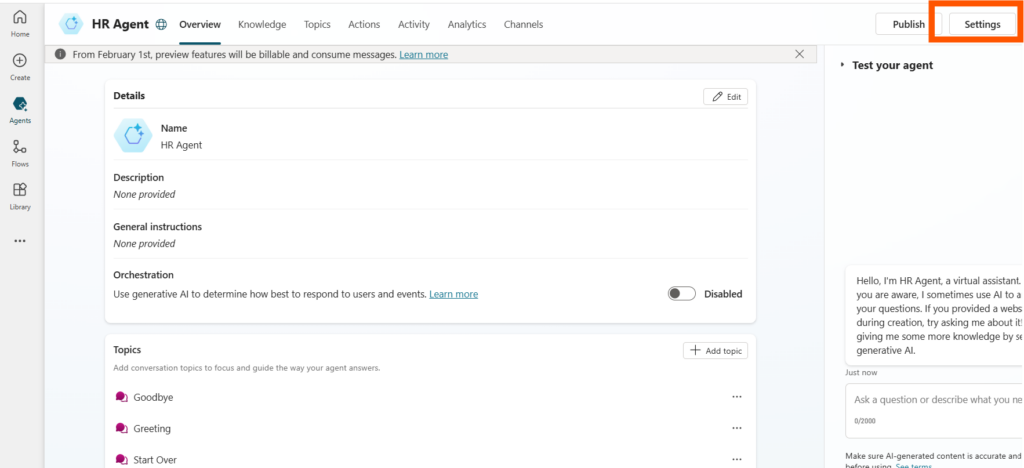Click General instructions None provided text
Viewport: 1024px width, 468px height.
144,243
